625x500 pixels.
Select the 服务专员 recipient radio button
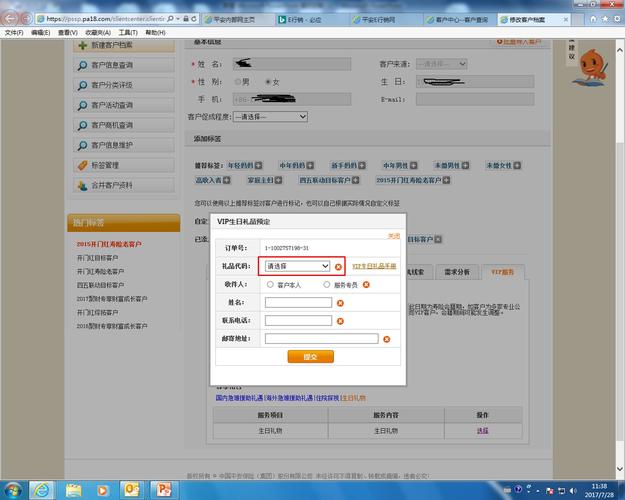(326, 285)
